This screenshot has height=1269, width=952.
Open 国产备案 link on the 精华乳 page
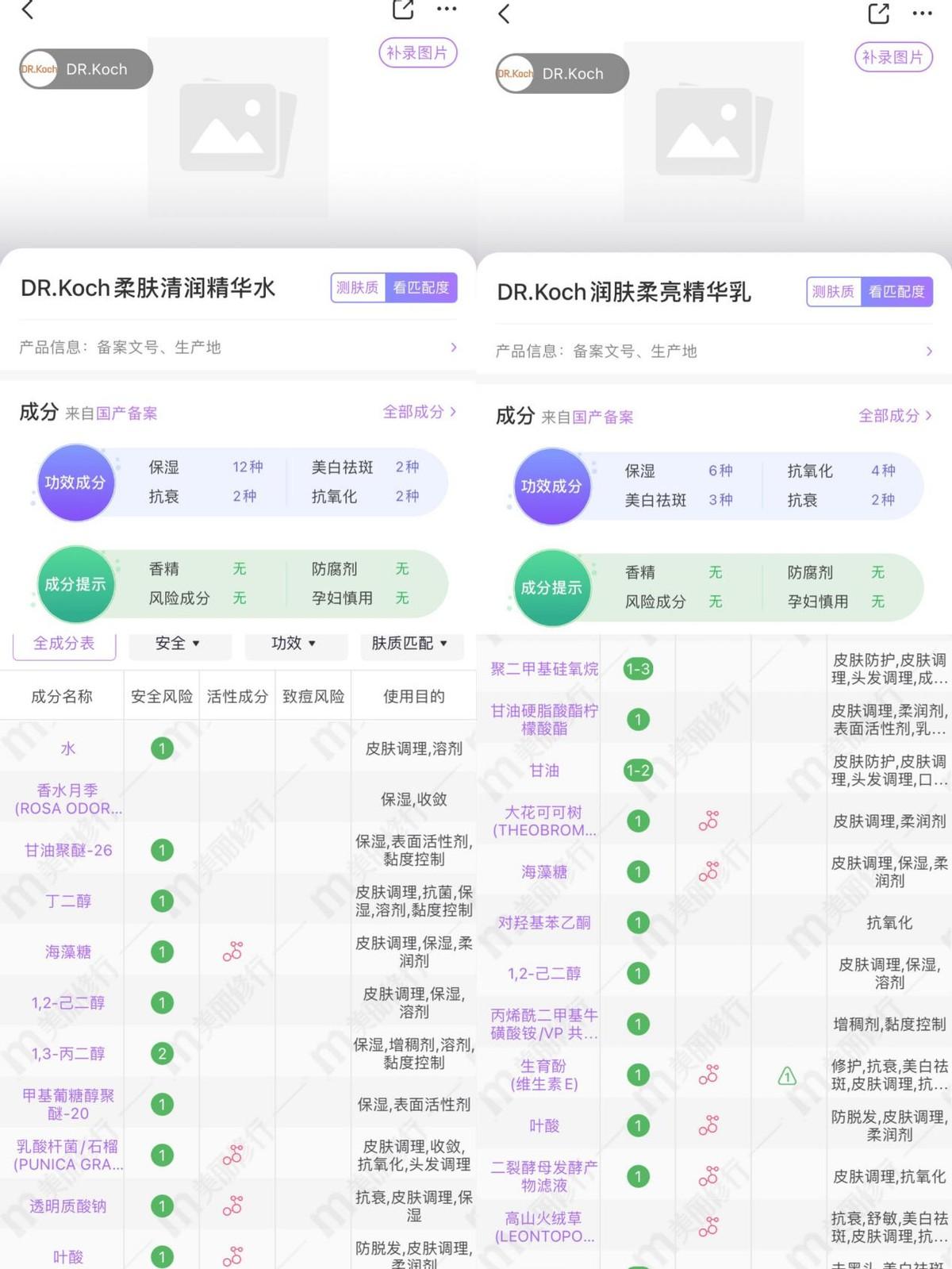(x=603, y=417)
